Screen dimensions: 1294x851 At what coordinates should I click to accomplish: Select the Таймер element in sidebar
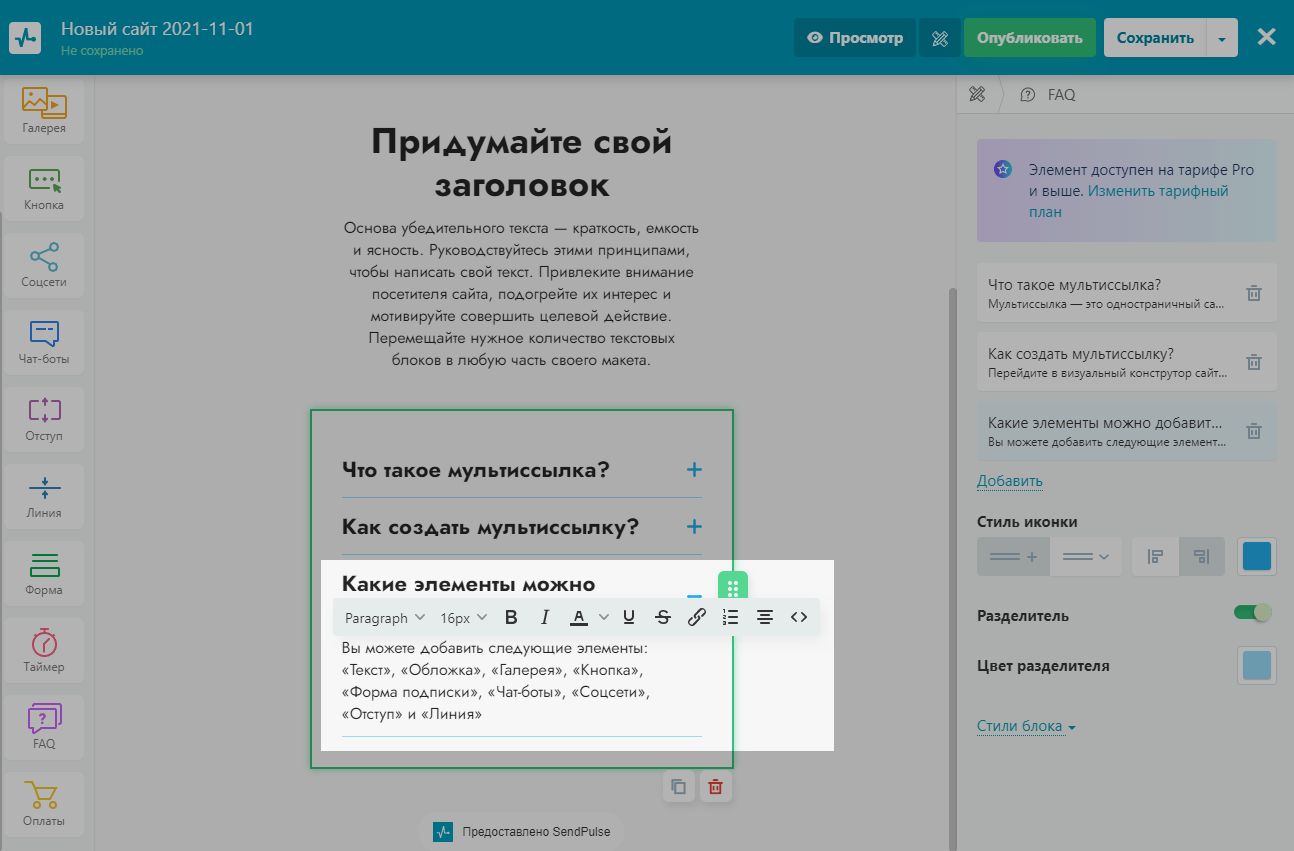coord(44,650)
